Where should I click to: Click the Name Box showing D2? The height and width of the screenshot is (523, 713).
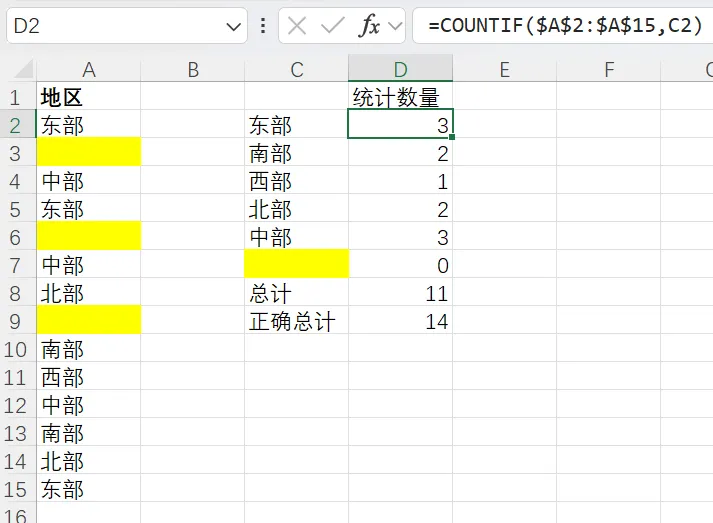[x=127, y=26]
